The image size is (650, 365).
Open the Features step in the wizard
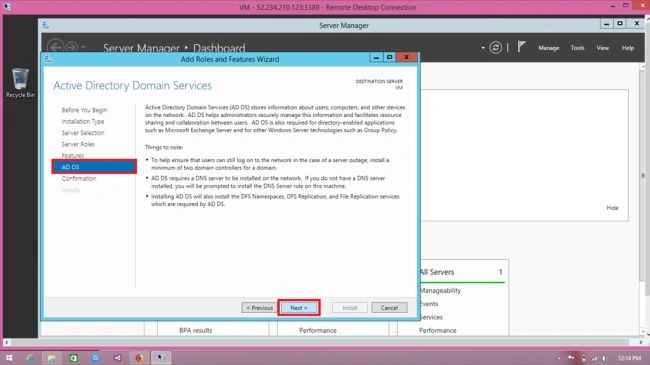pos(73,156)
